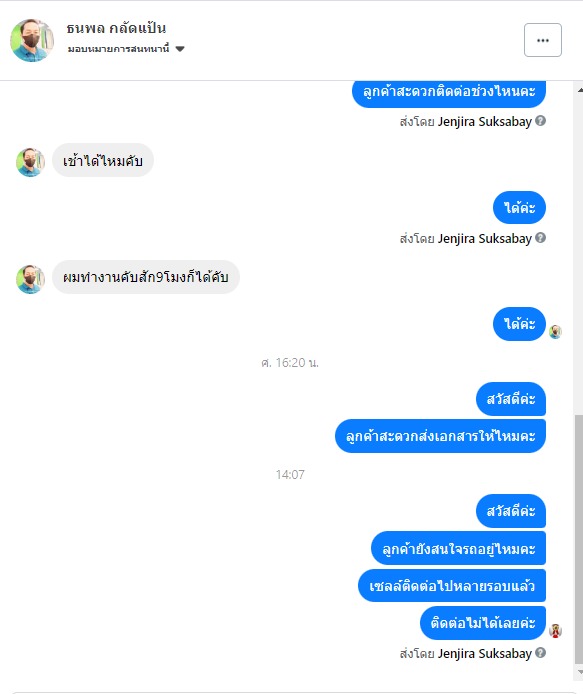Click the scrollbar up arrow
This screenshot has width=583, height=694.
pos(579,90)
